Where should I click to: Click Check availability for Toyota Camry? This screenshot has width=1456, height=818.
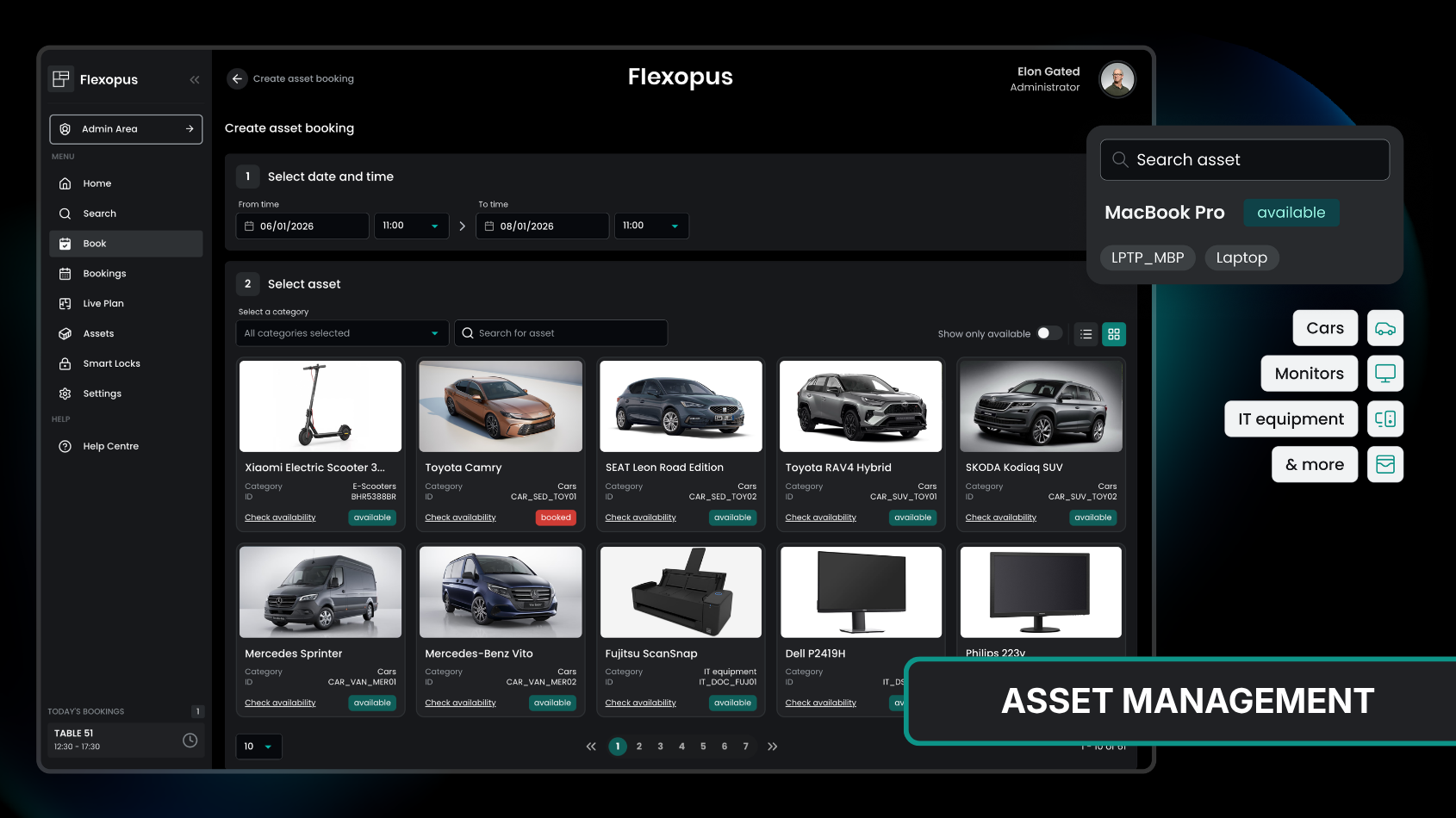pyautogui.click(x=460, y=517)
